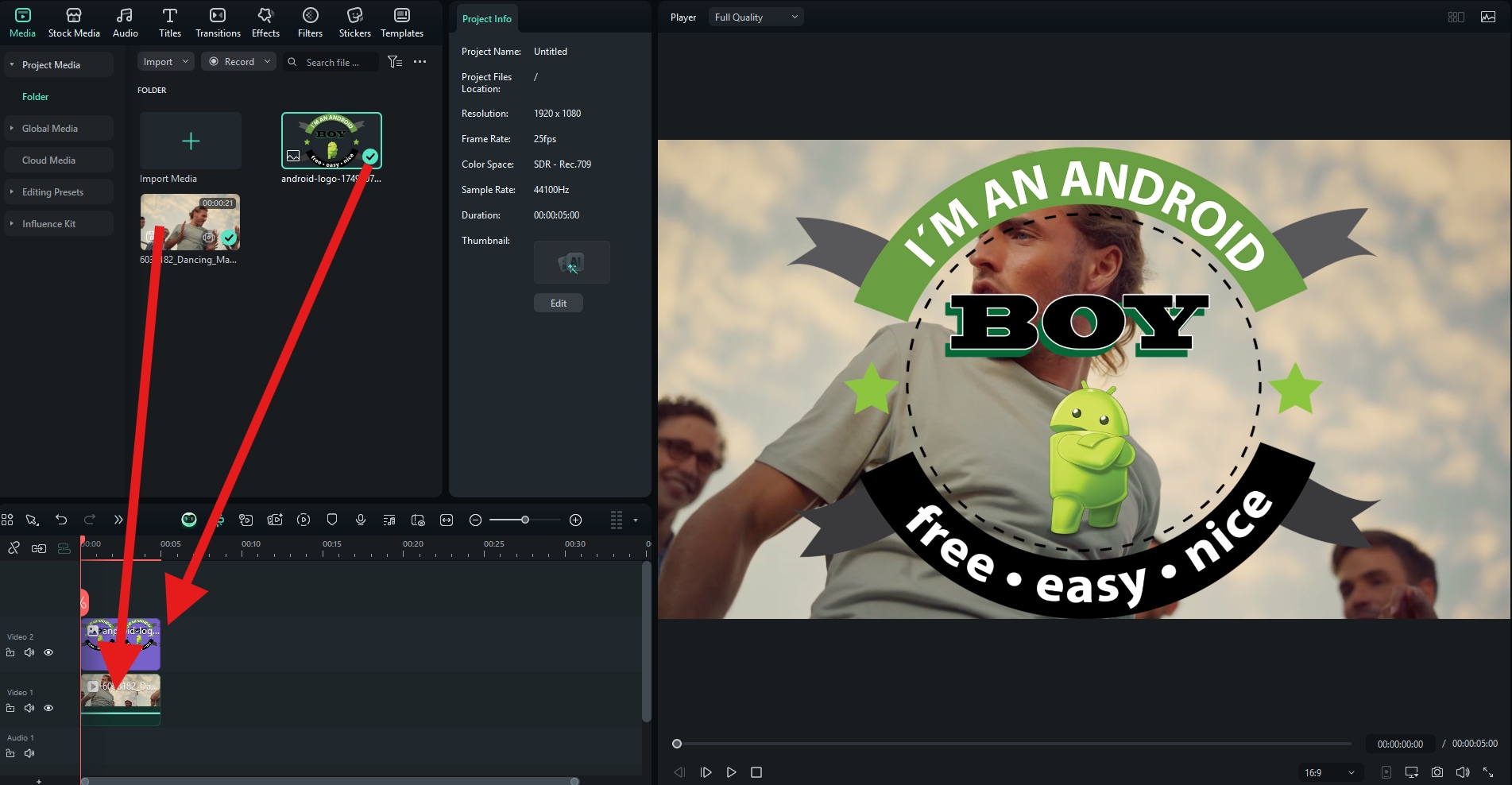Image resolution: width=1512 pixels, height=785 pixels.
Task: Expand the Influence Kit section
Action: tap(12, 223)
